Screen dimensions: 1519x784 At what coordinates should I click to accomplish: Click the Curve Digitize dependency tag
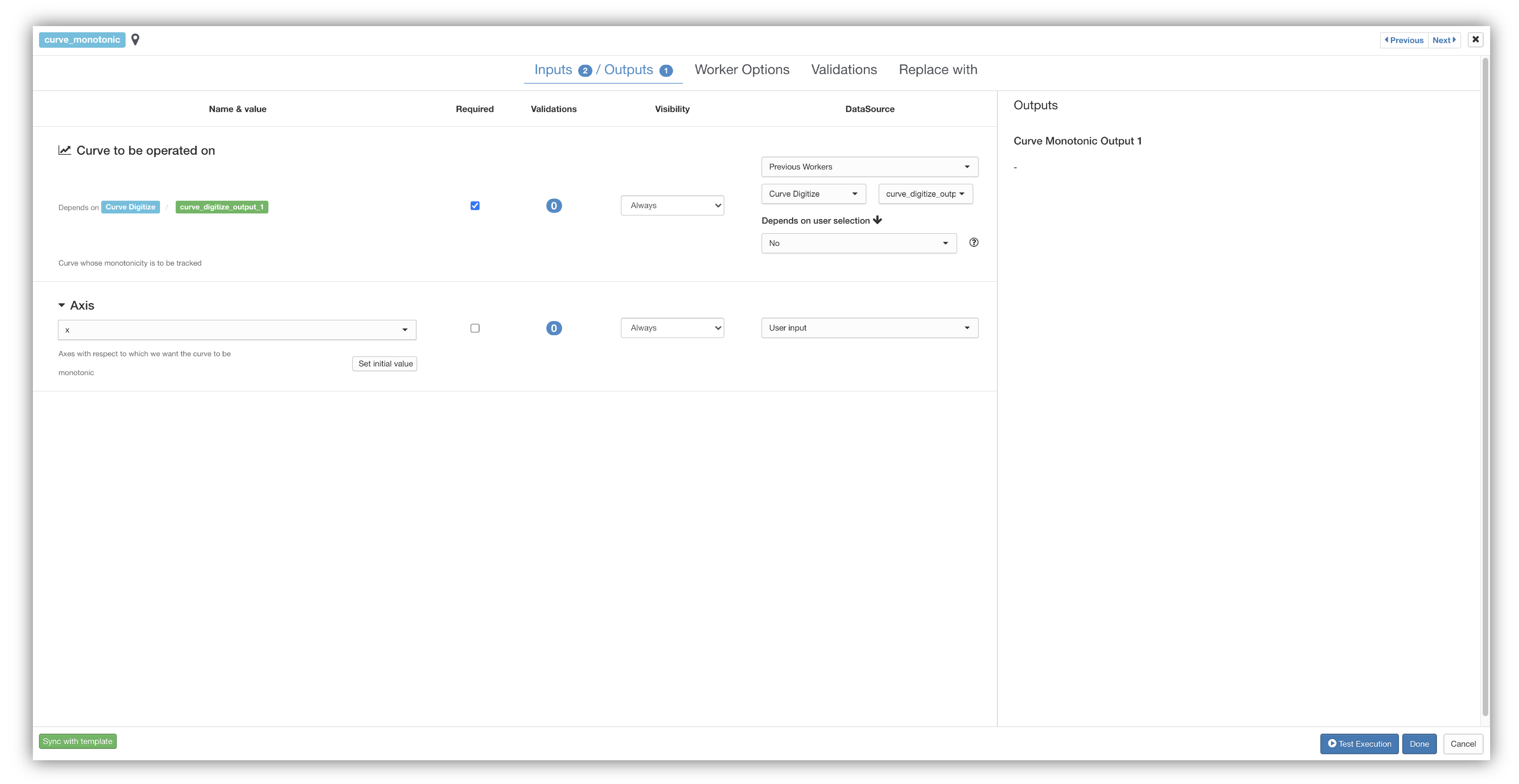(x=130, y=207)
